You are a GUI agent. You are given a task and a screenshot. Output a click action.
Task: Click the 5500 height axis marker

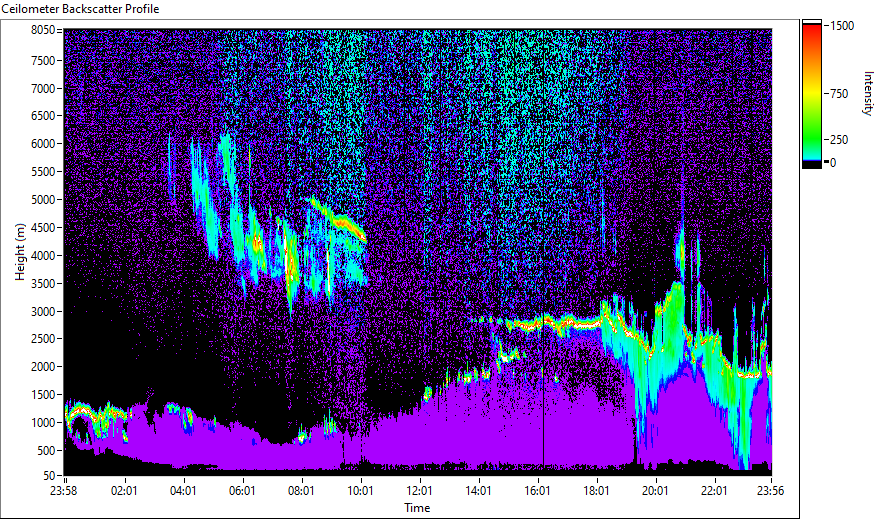43,172
